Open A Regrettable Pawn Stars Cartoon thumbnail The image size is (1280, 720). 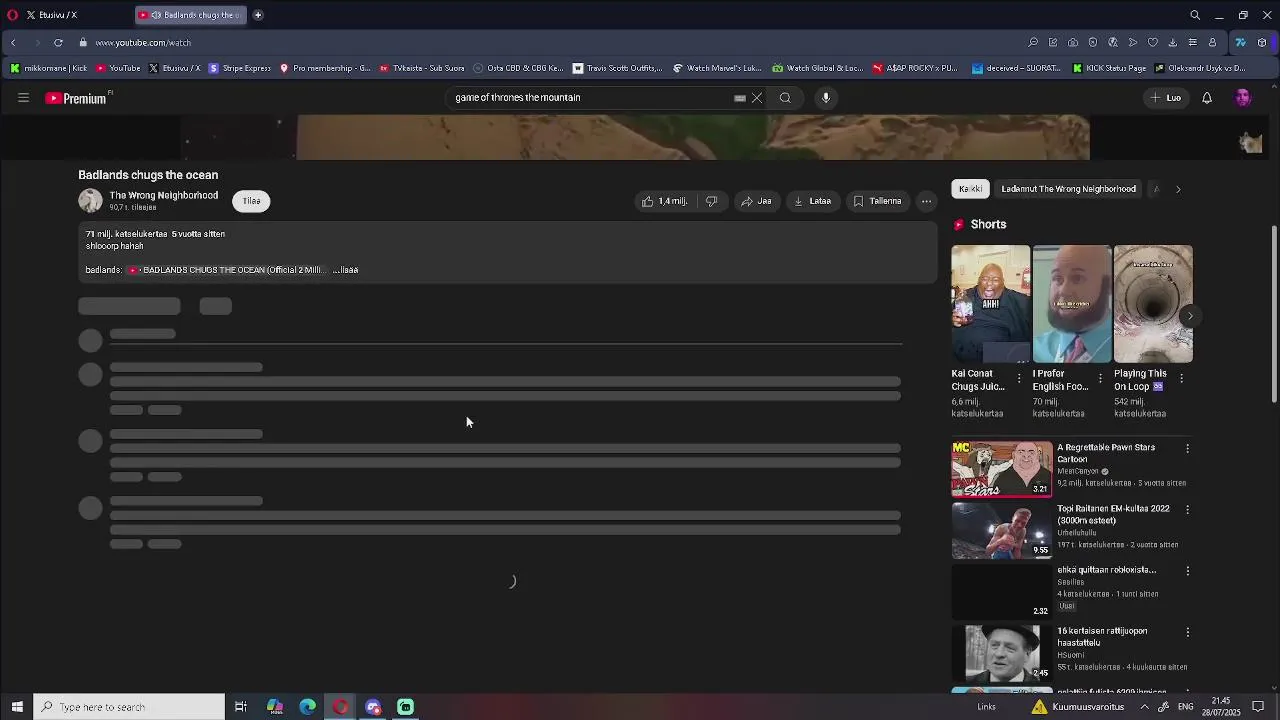coord(1002,469)
